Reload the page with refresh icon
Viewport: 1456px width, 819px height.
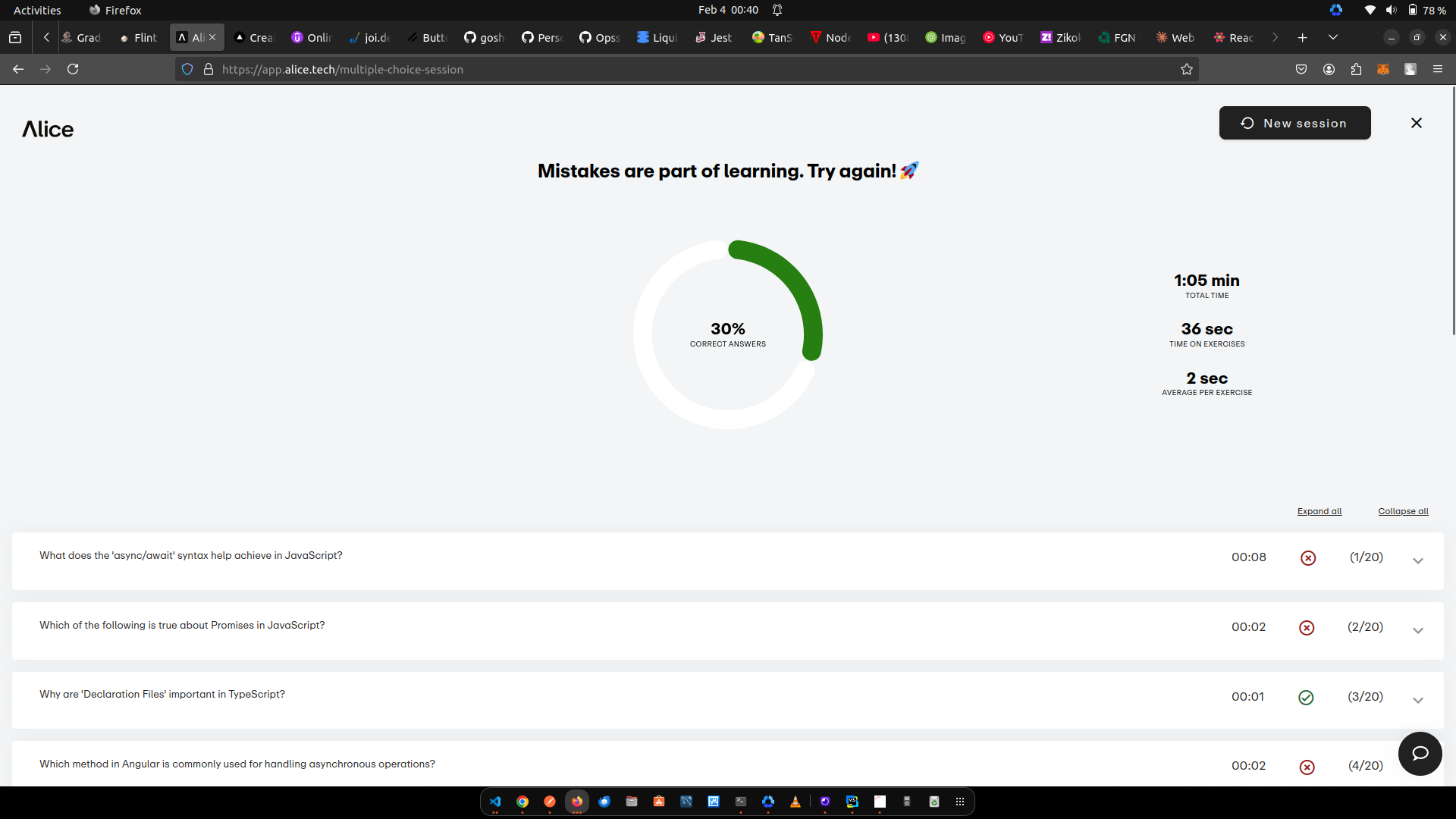click(x=73, y=69)
